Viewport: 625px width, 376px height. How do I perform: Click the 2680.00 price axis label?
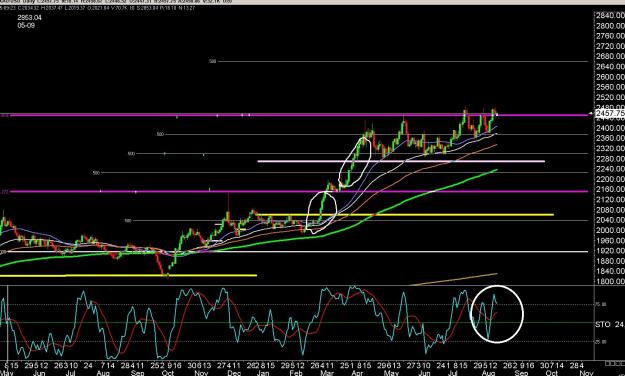pyautogui.click(x=610, y=56)
